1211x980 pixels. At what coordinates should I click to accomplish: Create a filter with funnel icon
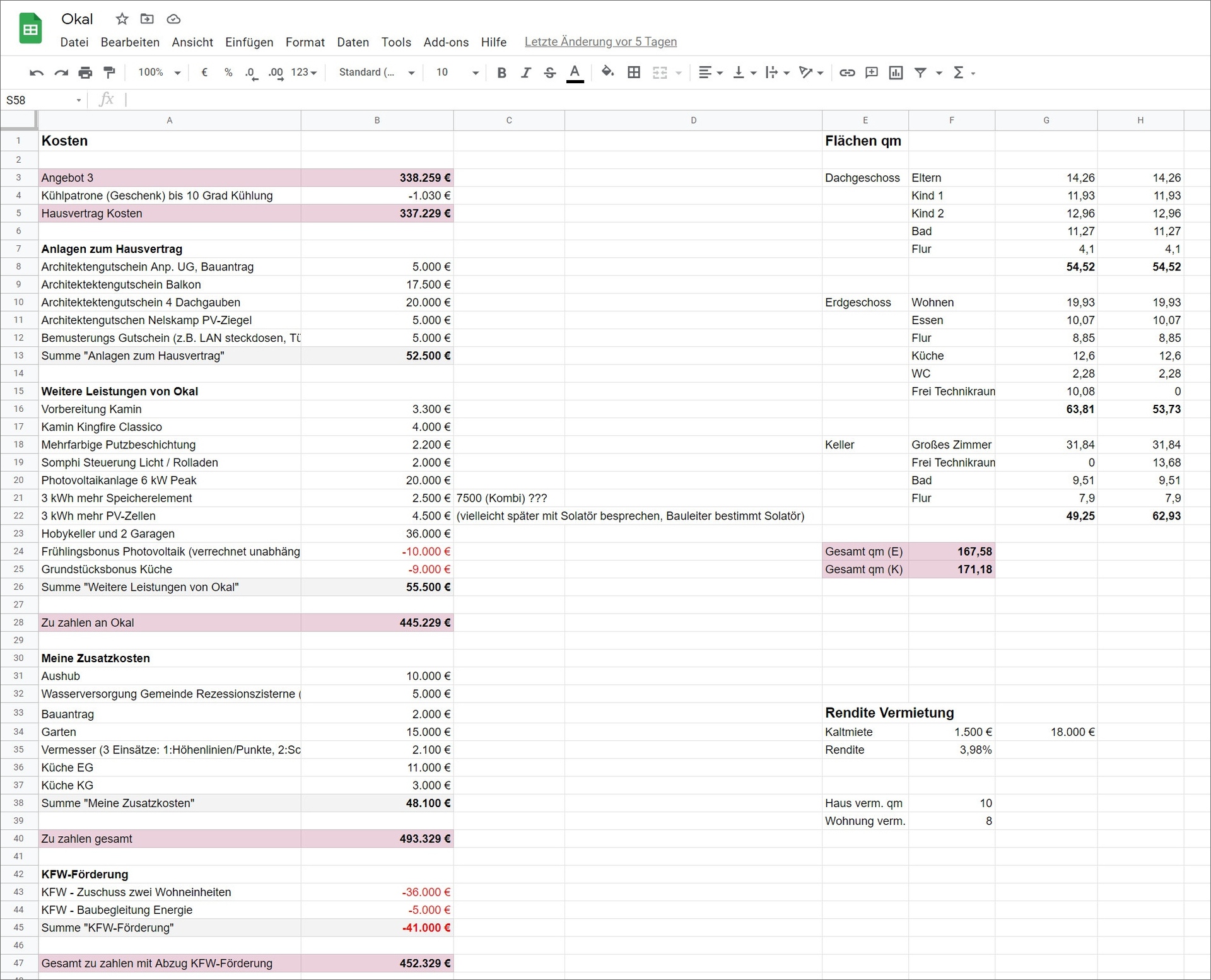920,73
